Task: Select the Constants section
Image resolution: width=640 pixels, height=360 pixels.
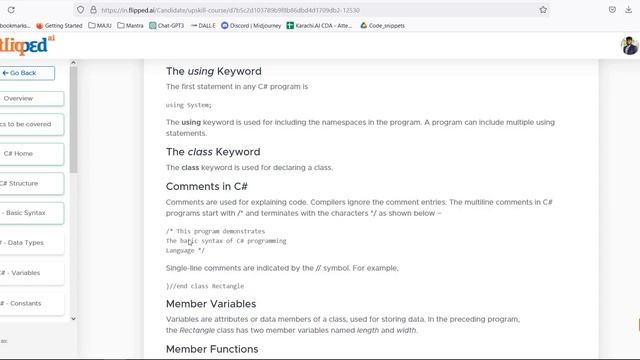Action: (32, 303)
